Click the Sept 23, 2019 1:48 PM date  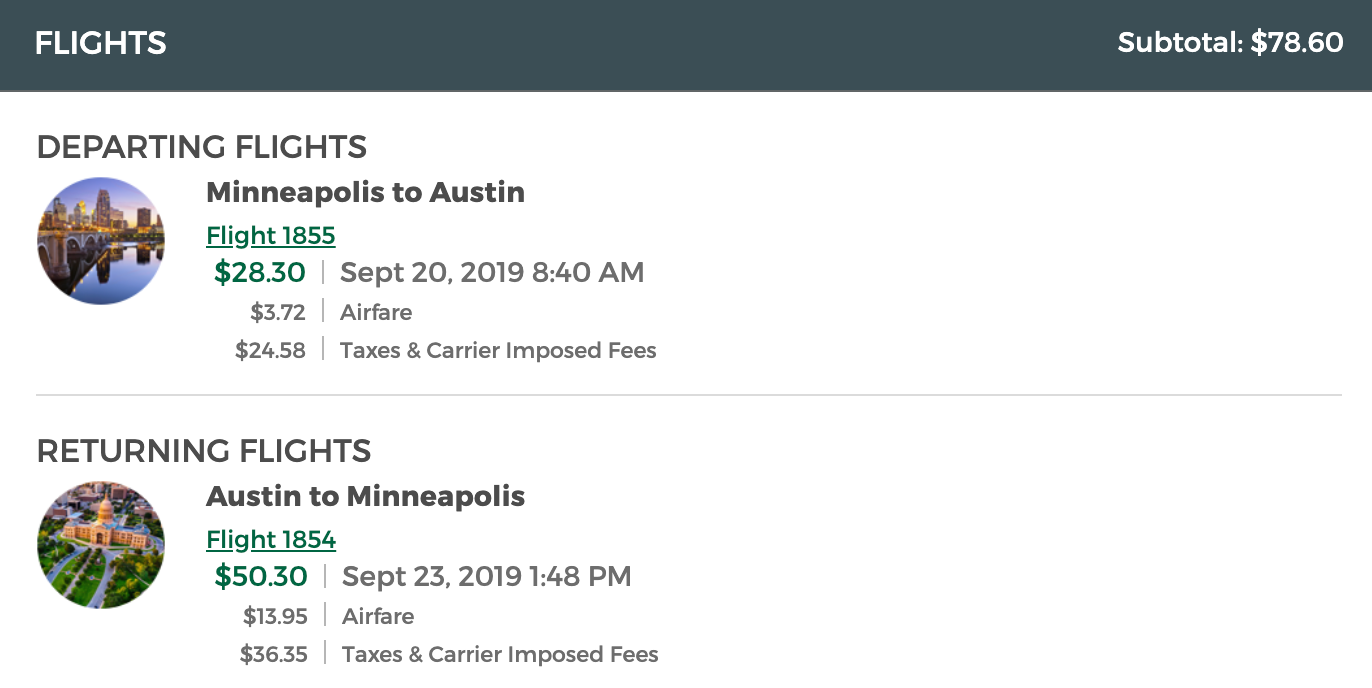tap(487, 576)
